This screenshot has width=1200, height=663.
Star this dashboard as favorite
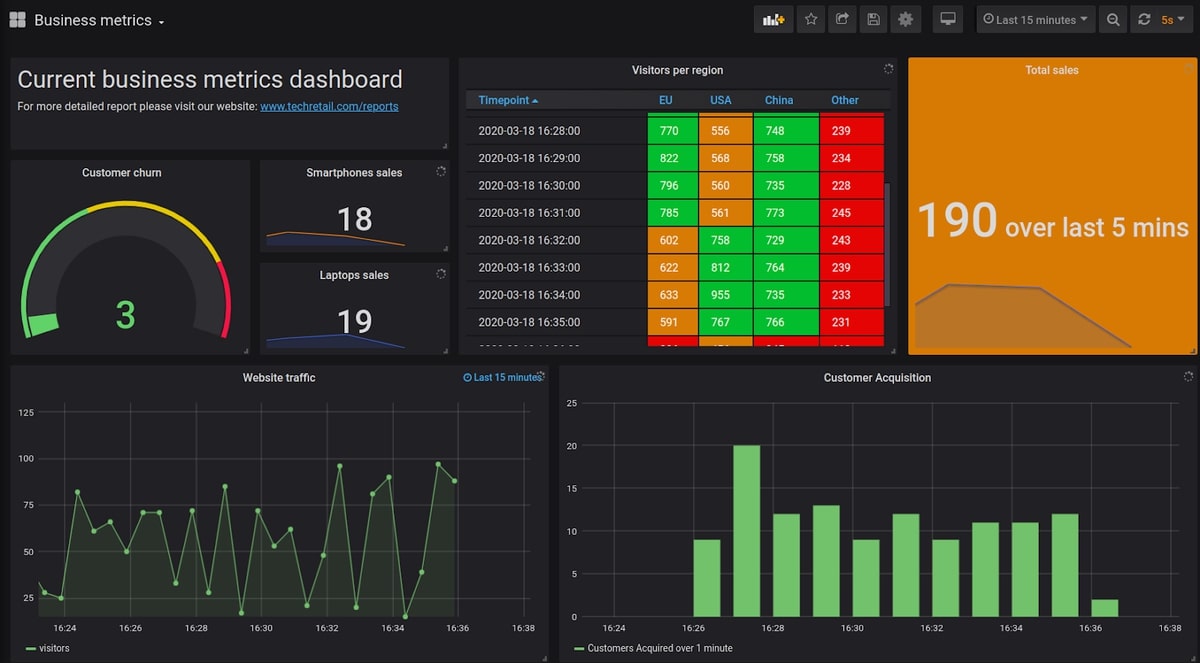point(811,19)
